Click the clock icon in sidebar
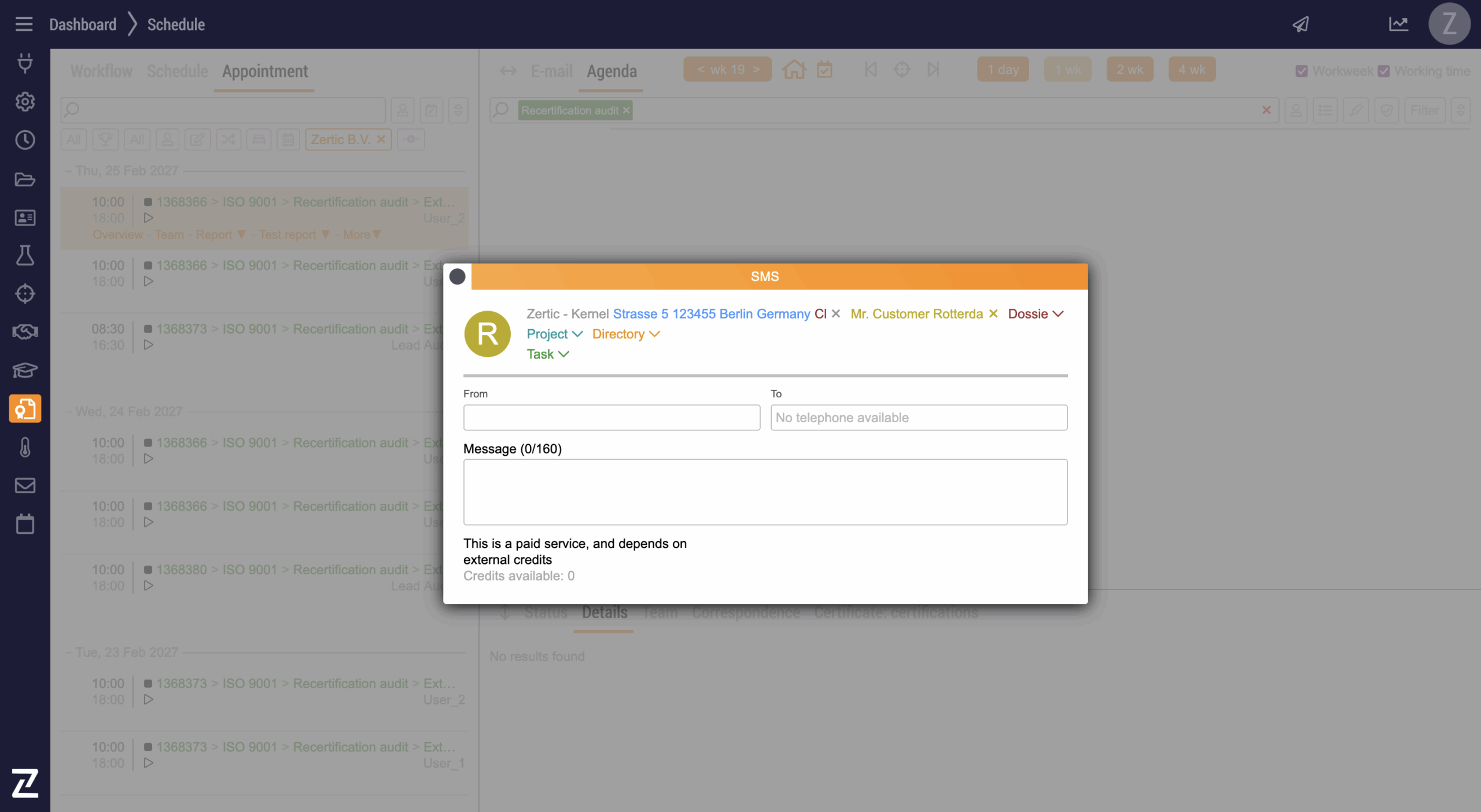Image resolution: width=1481 pixels, height=812 pixels. pyautogui.click(x=25, y=140)
